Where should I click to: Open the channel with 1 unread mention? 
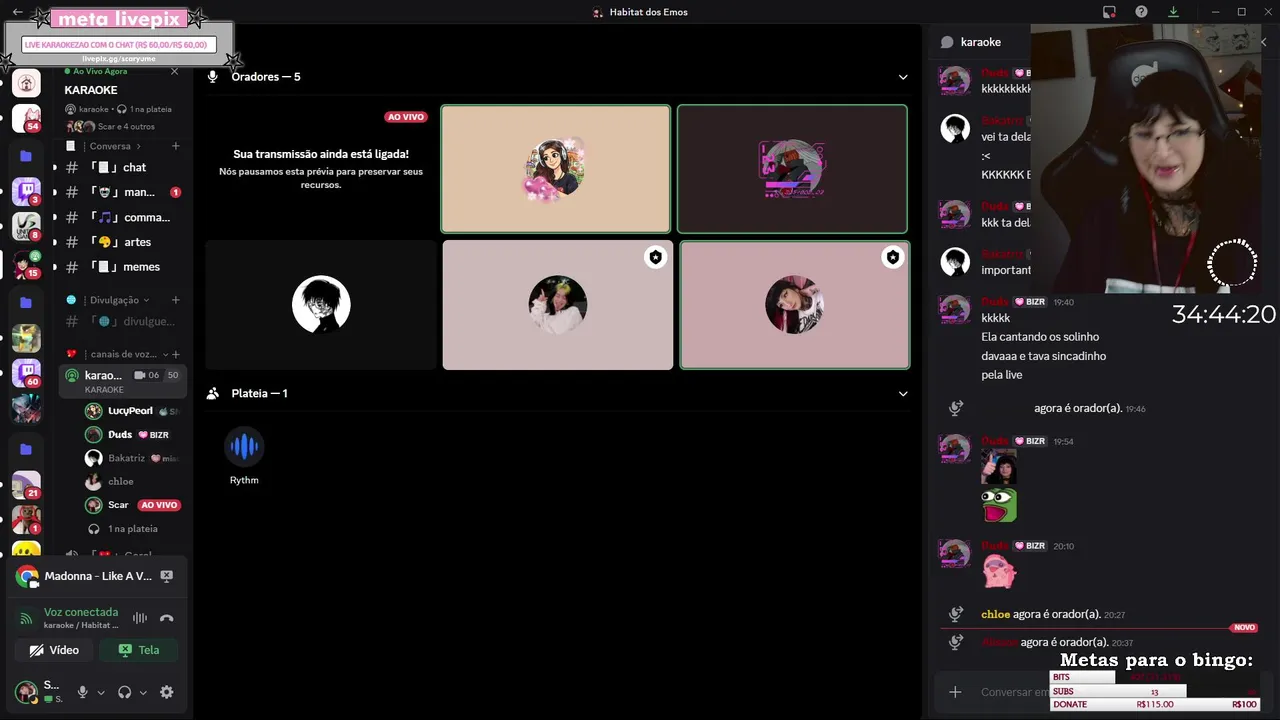[123, 192]
